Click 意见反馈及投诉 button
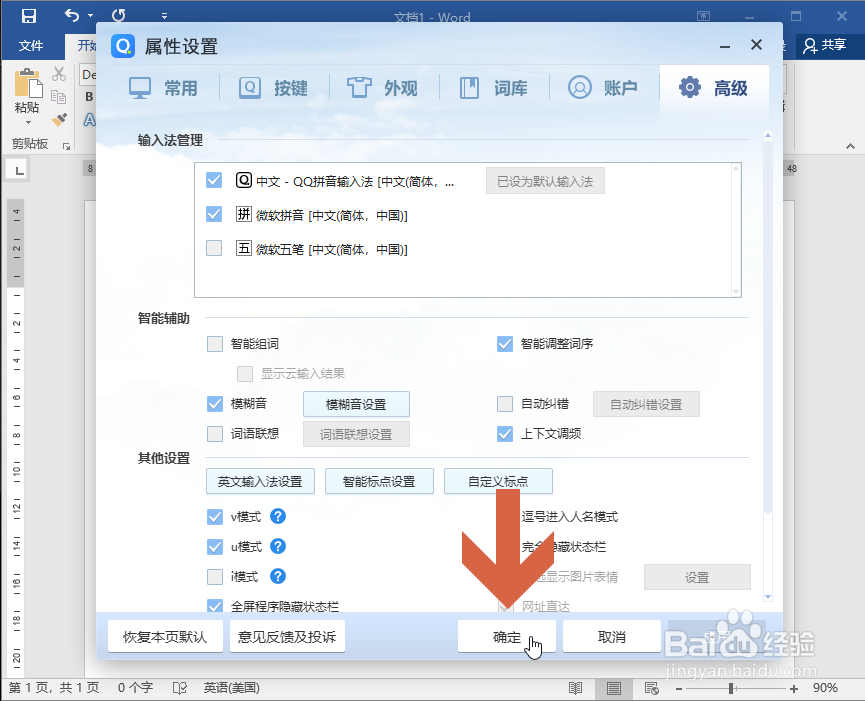 pyautogui.click(x=287, y=636)
